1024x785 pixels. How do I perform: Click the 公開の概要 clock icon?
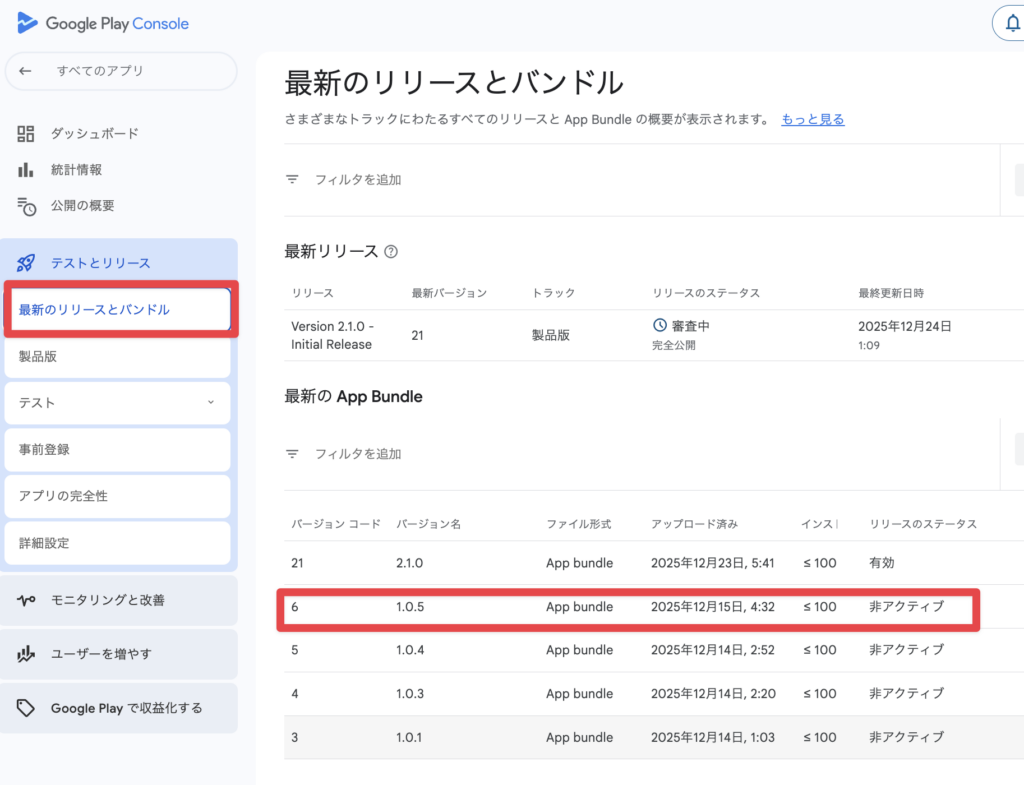pyautogui.click(x=26, y=206)
